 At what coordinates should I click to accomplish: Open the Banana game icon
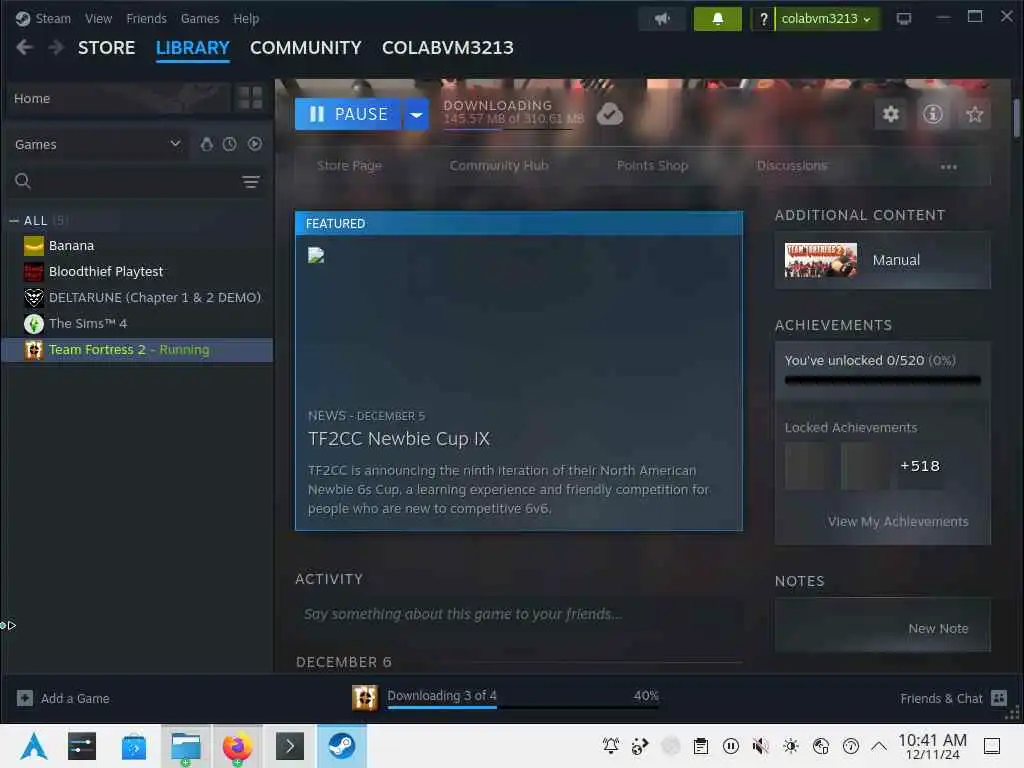coord(34,246)
